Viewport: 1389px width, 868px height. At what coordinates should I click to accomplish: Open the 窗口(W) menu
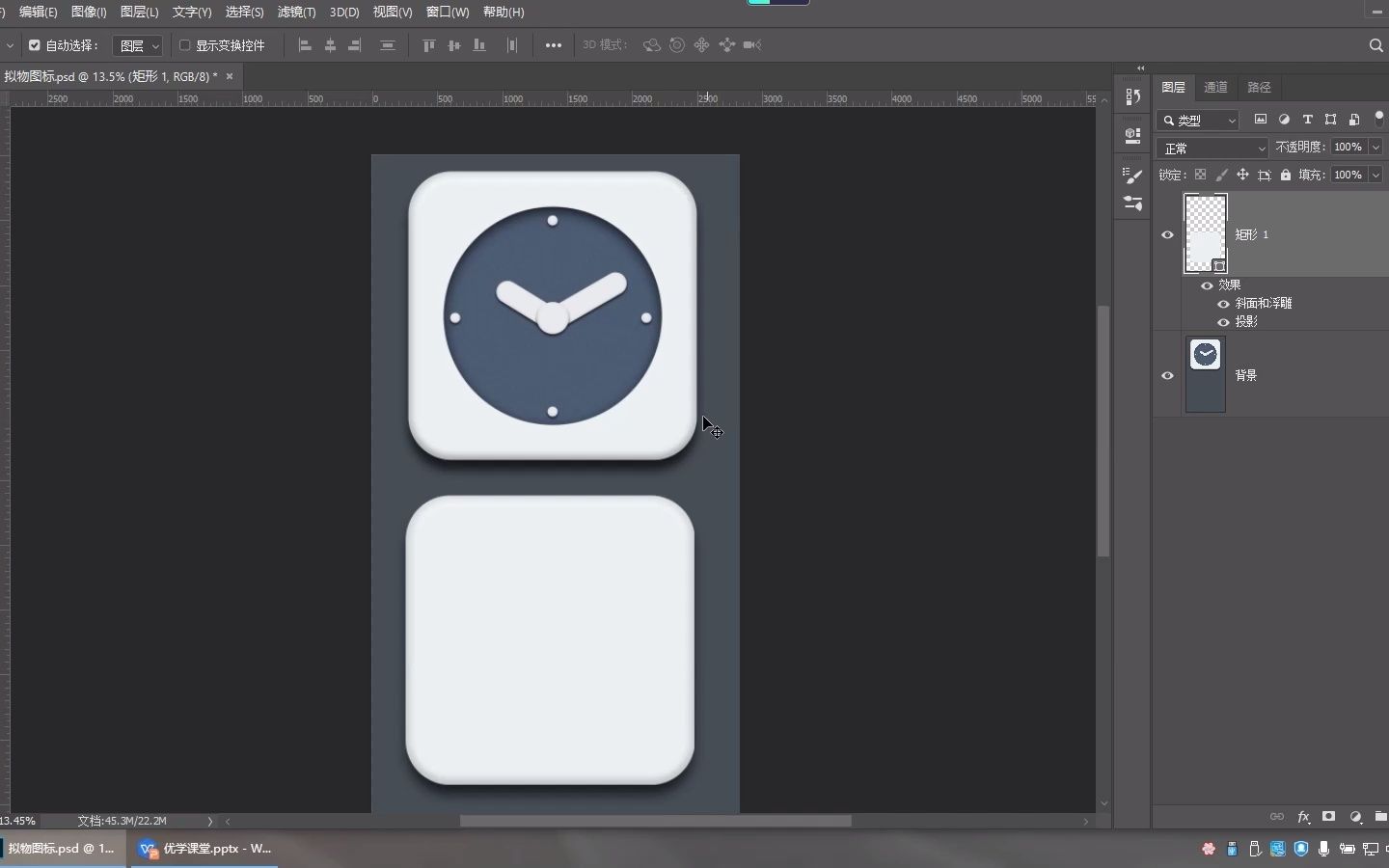click(448, 12)
